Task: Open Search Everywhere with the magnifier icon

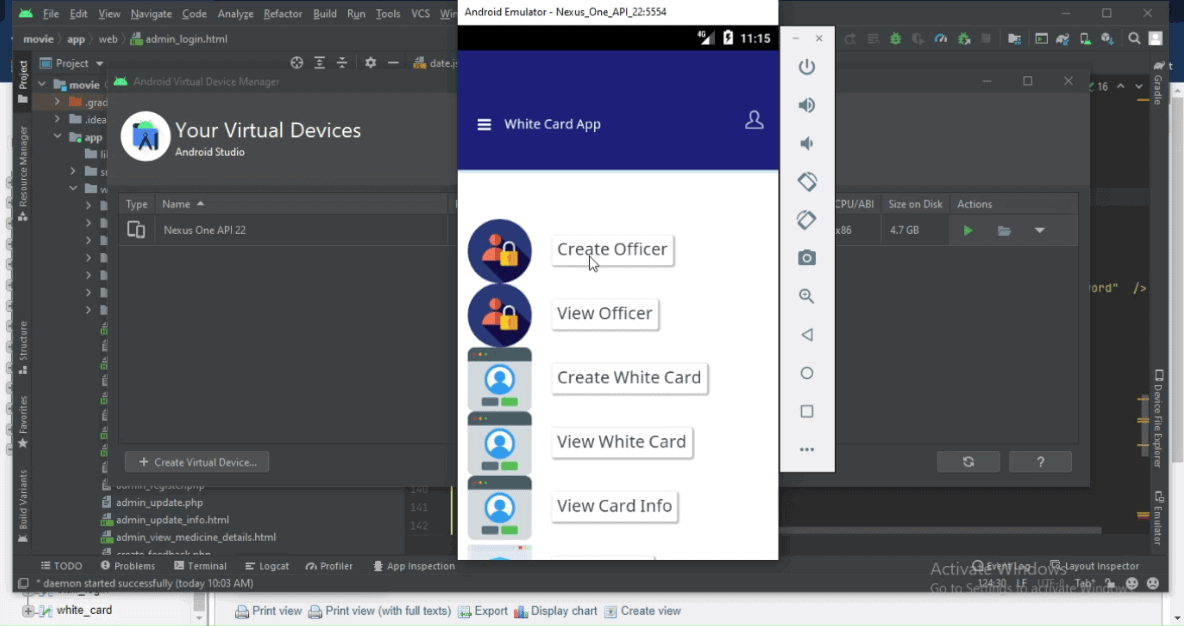Action: pos(1133,37)
